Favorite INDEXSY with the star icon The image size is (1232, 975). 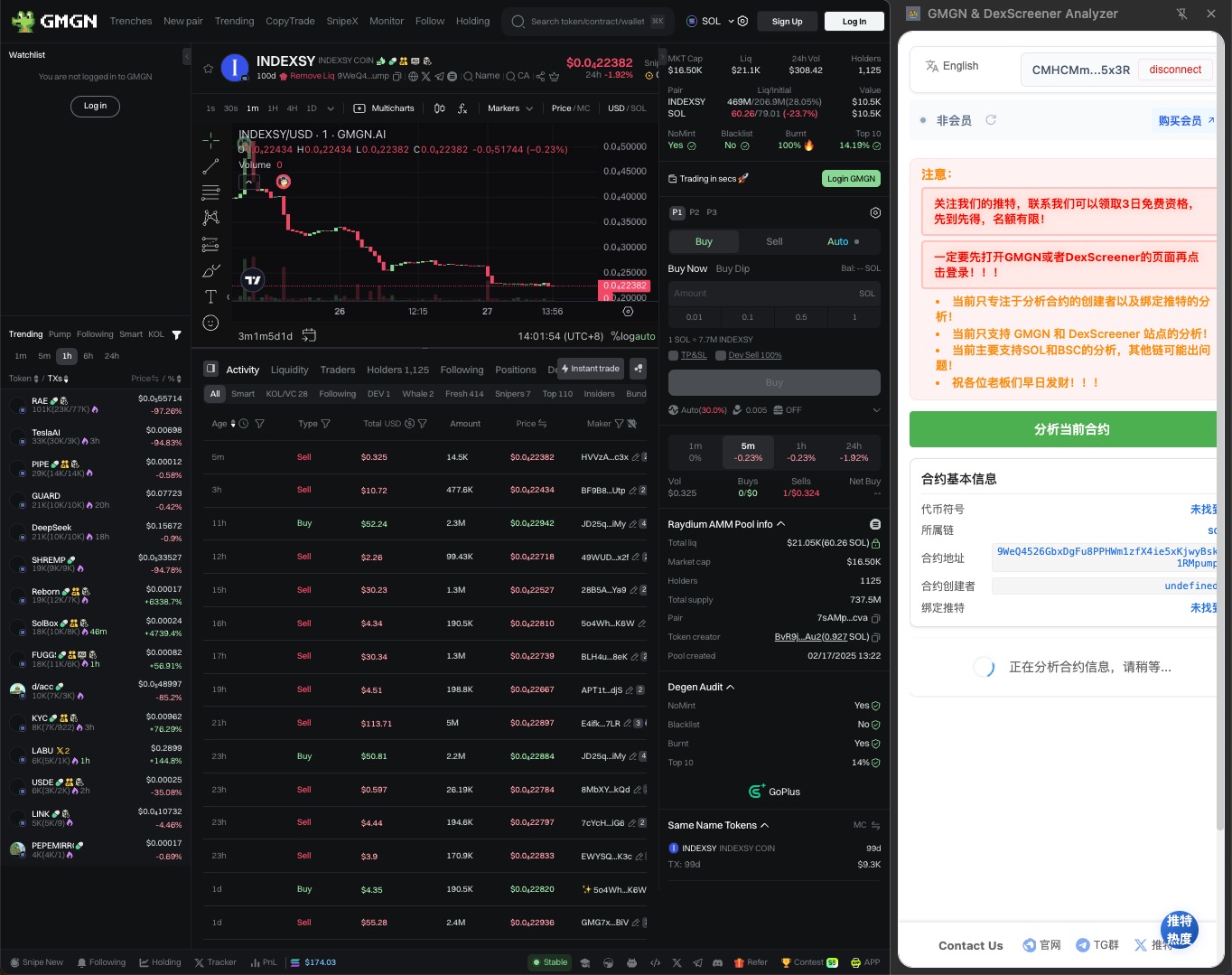pyautogui.click(x=209, y=69)
